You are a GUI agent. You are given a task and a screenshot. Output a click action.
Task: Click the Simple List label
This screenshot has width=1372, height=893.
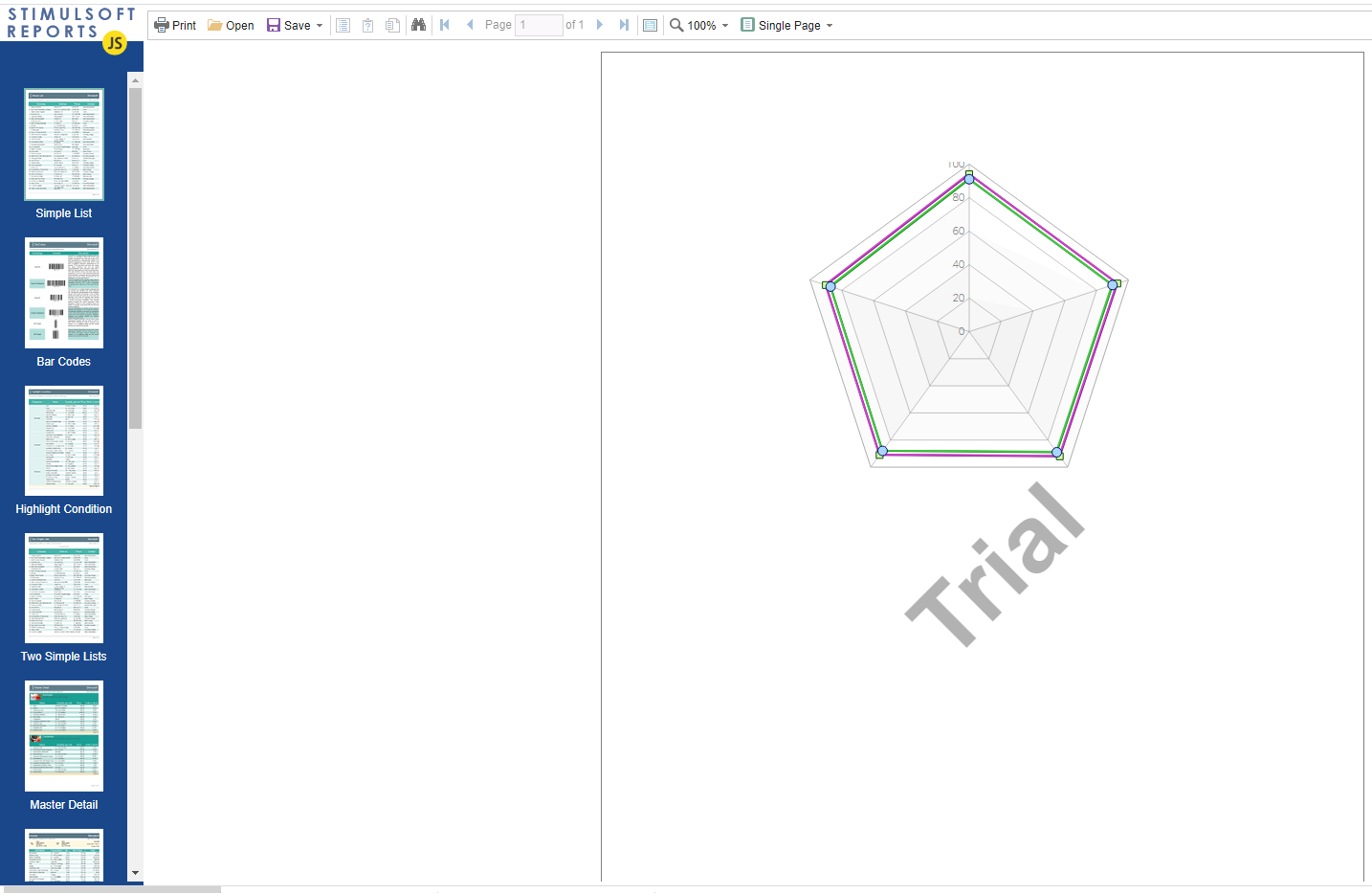point(64,213)
